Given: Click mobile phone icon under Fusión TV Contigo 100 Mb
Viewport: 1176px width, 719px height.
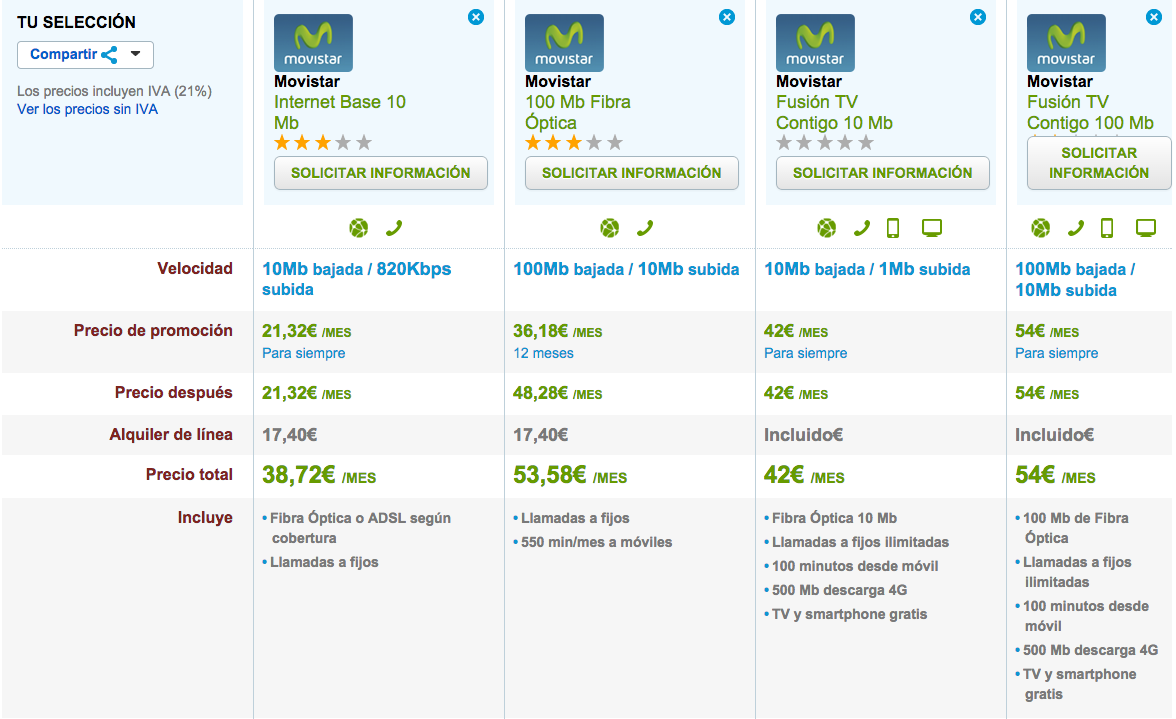Looking at the screenshot, I should click(1107, 228).
